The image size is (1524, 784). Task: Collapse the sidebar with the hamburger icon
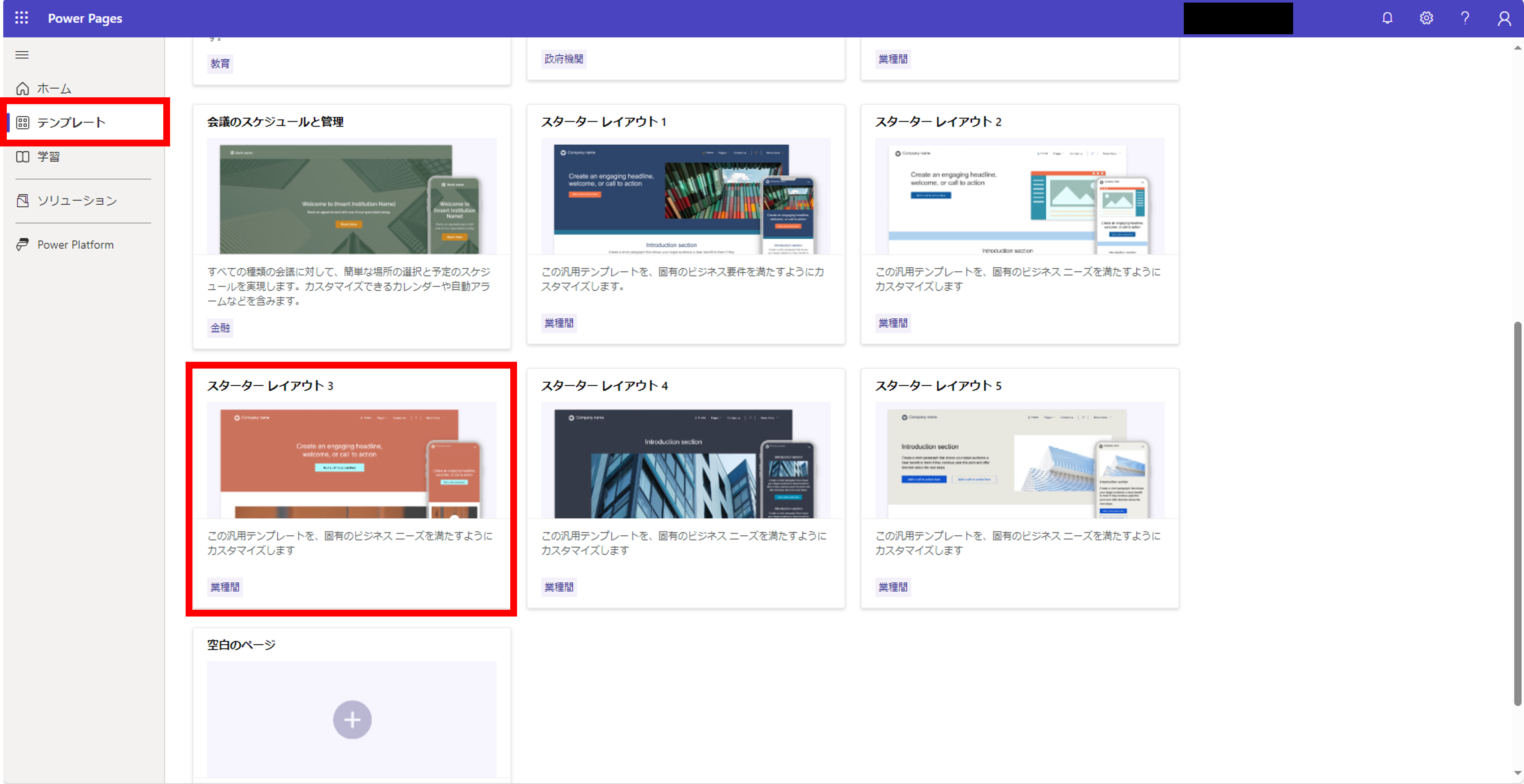(22, 55)
